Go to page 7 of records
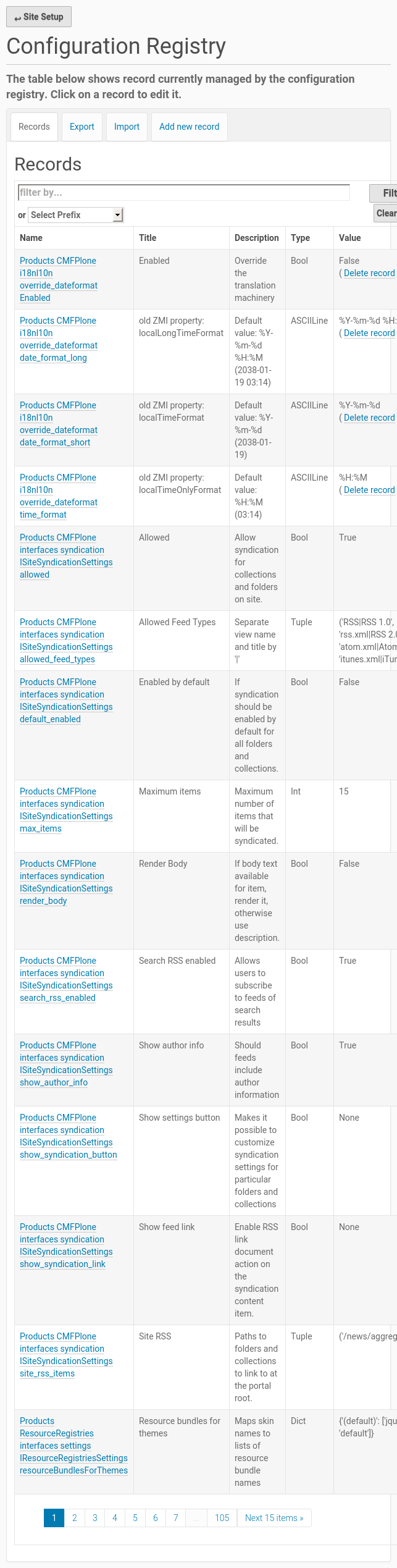This screenshot has height=1568, width=397. [x=176, y=1518]
